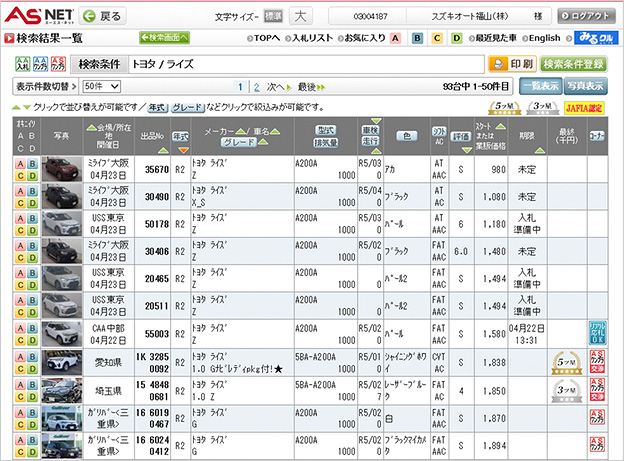Sort 出品No column ascending
624x461 pixels.
point(163,150)
